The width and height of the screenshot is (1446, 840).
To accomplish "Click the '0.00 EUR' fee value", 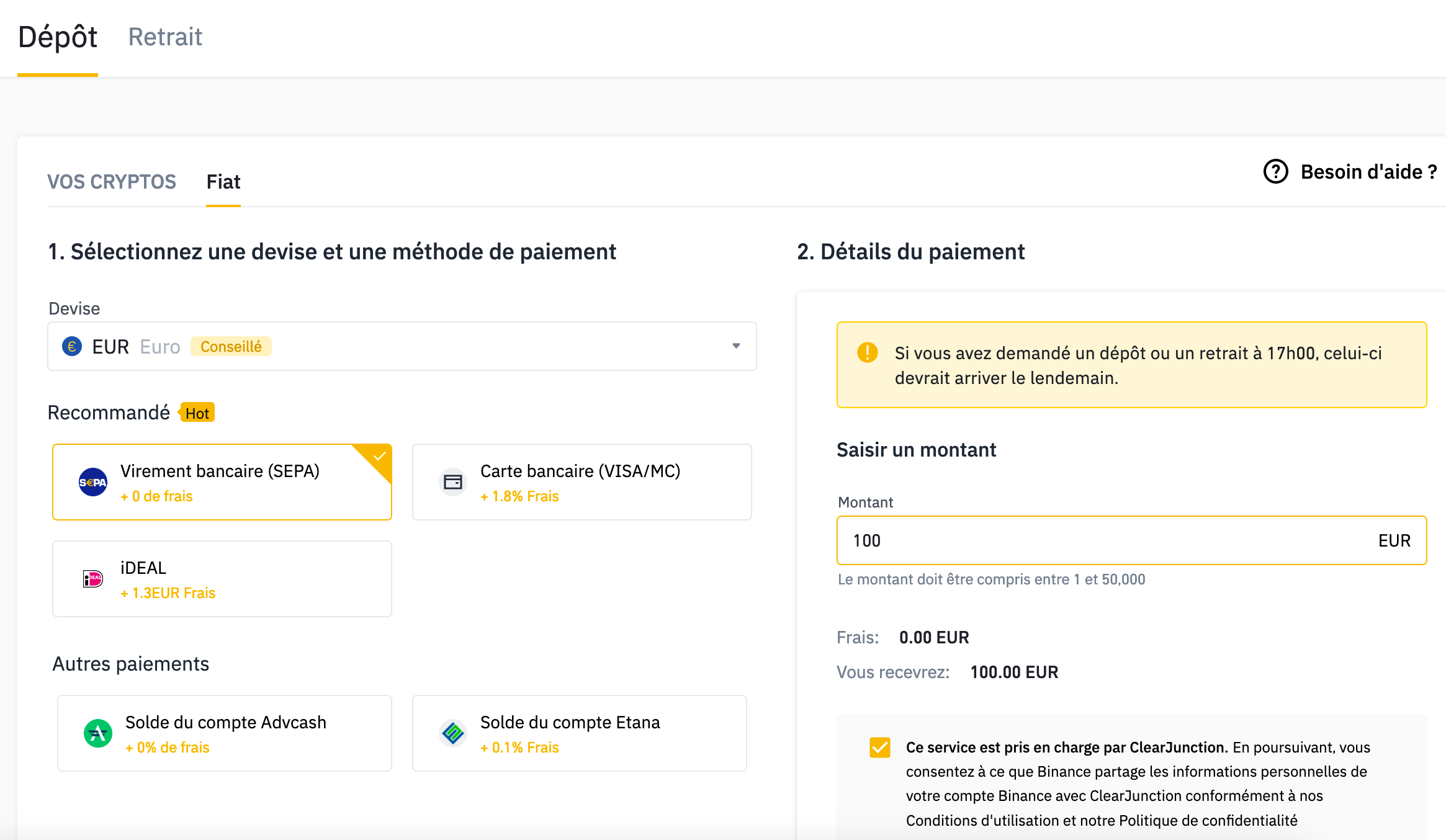I will [934, 638].
